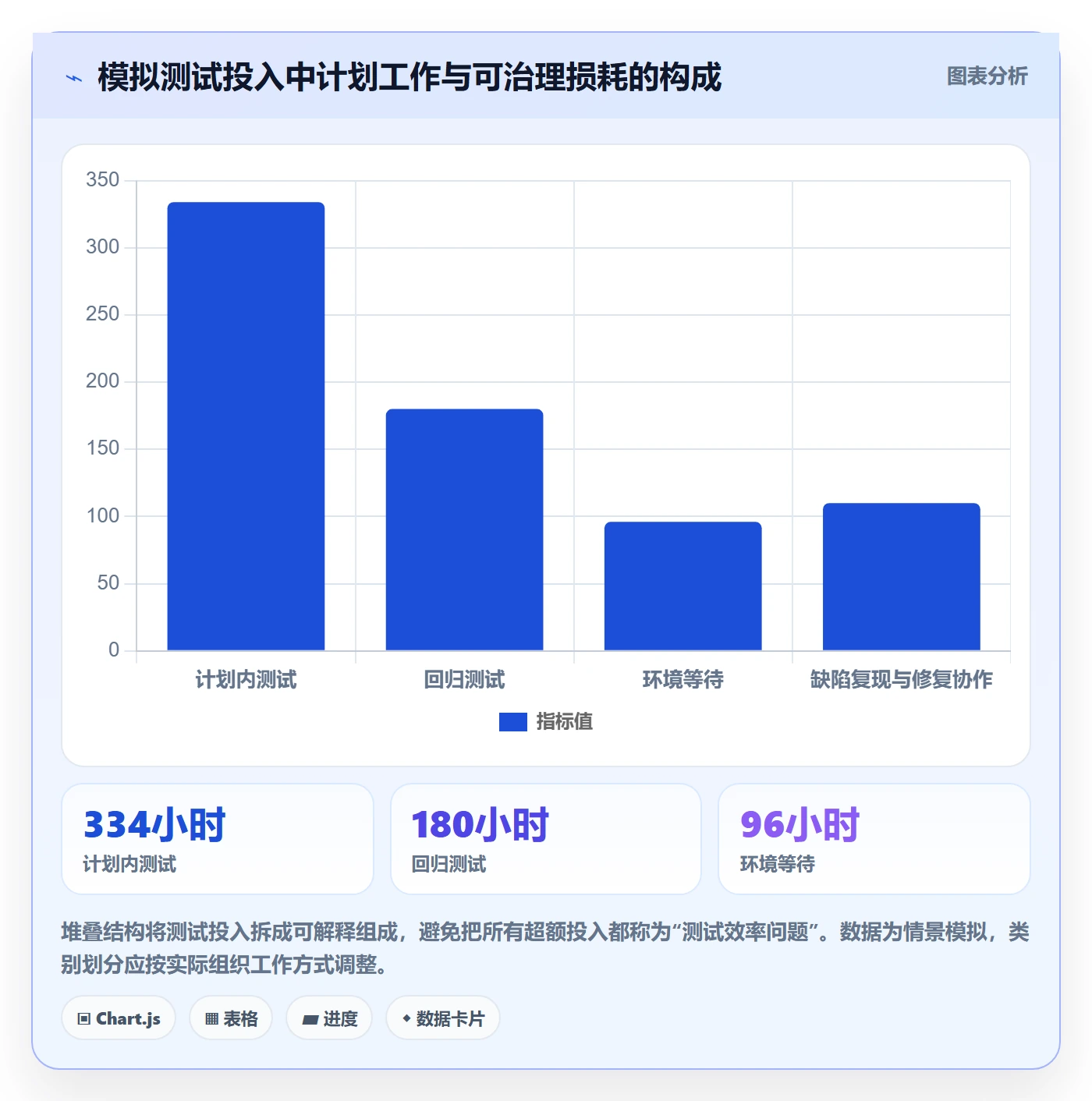Click the bar icon in 进度 chip
This screenshot has width=1092, height=1101.
(x=310, y=1020)
